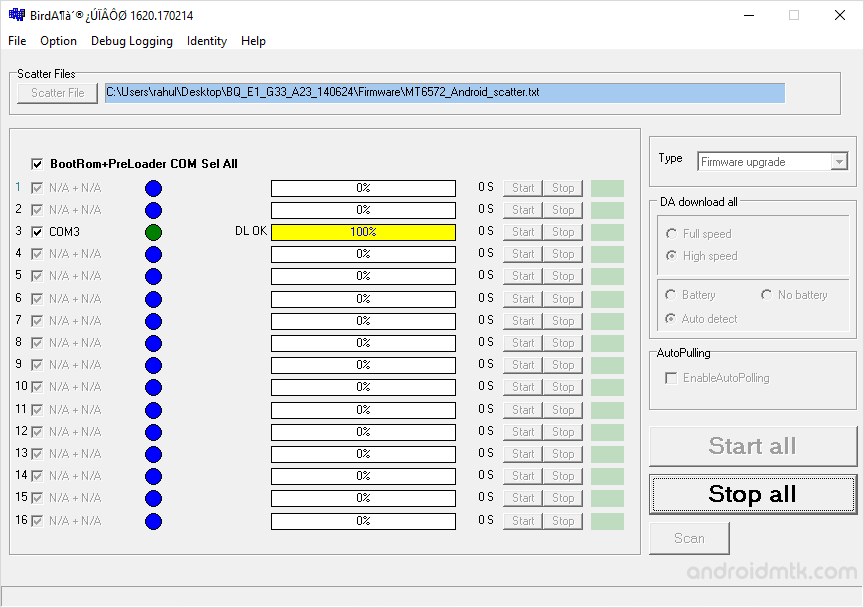Click the blue status circle on row 1

153,187
